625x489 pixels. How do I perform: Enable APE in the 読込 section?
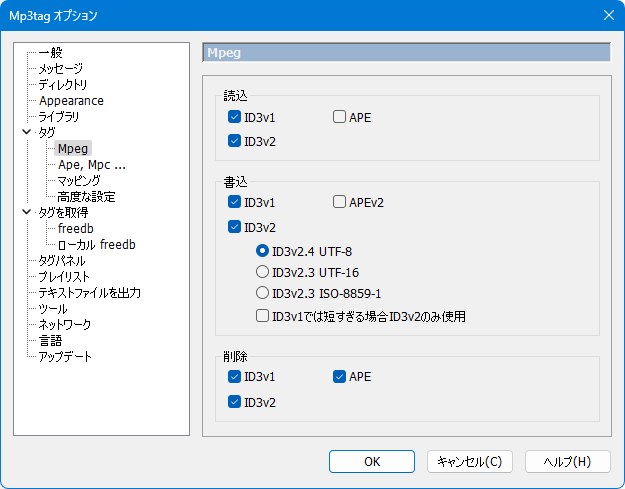pos(339,117)
